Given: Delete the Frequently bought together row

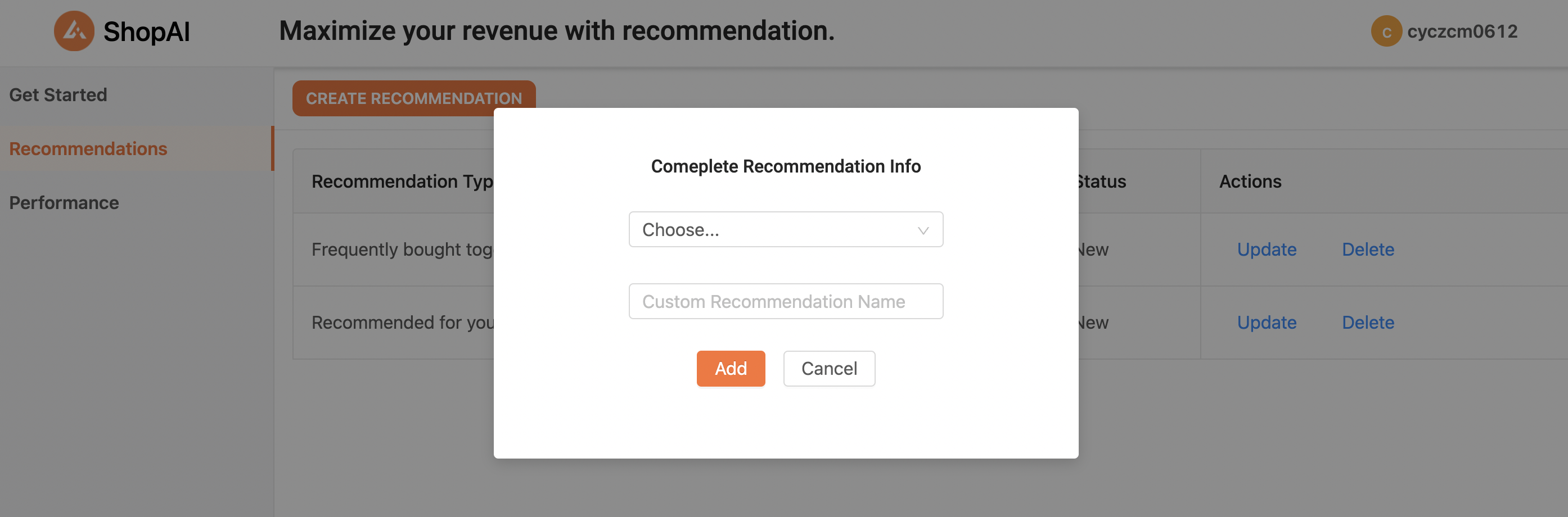Looking at the screenshot, I should click(1368, 250).
